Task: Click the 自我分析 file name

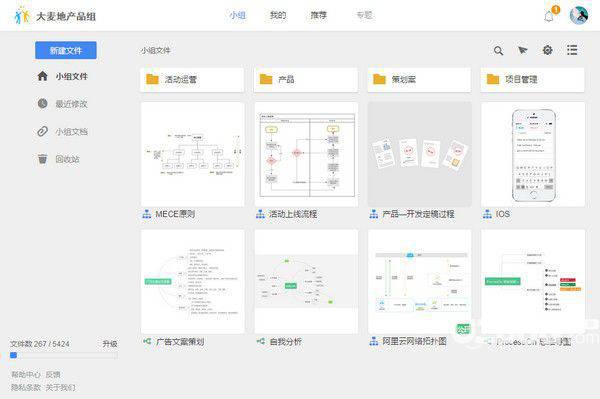Action: [x=285, y=341]
